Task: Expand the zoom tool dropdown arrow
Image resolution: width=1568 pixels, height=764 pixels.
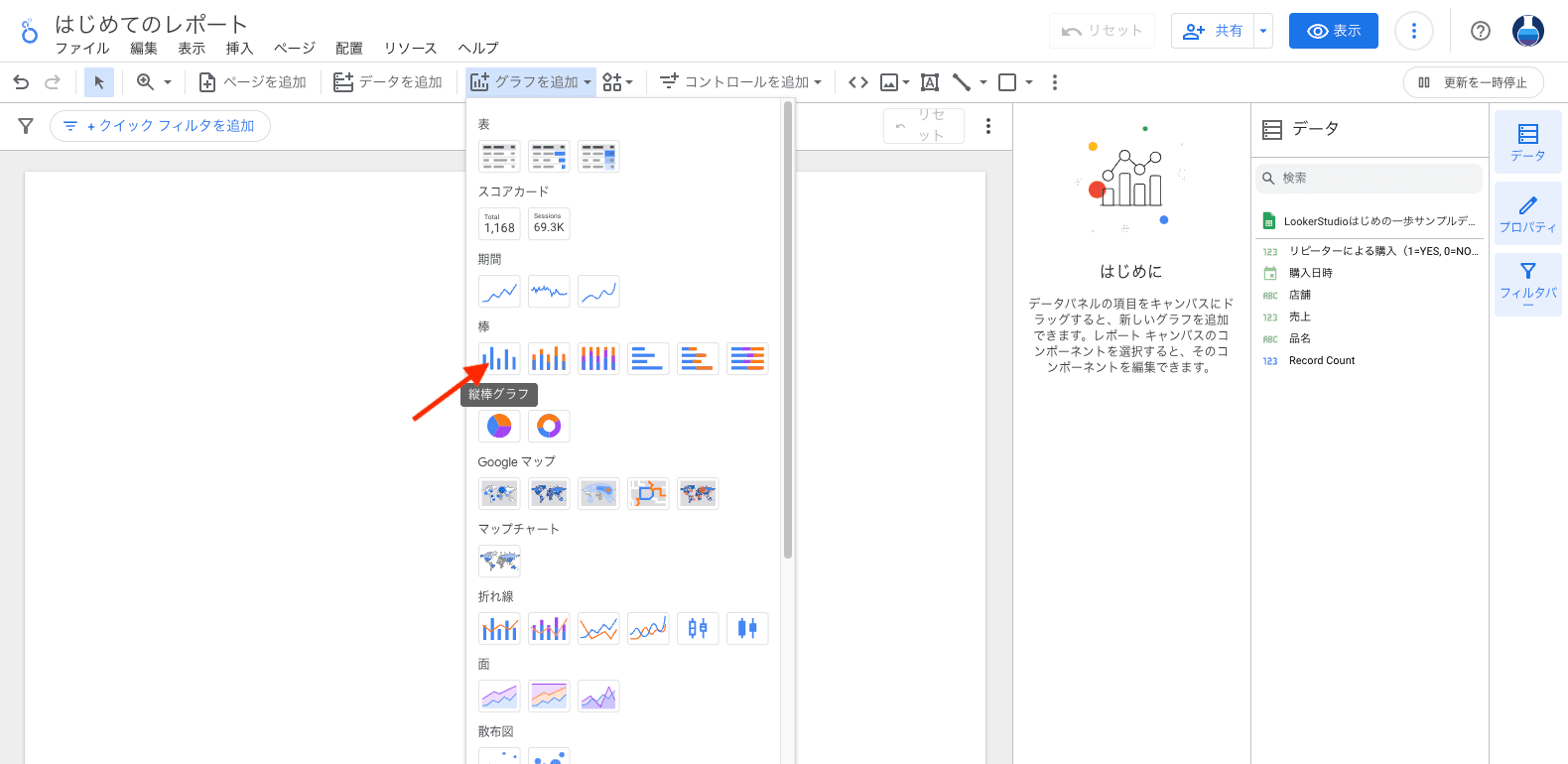Action: pyautogui.click(x=168, y=82)
